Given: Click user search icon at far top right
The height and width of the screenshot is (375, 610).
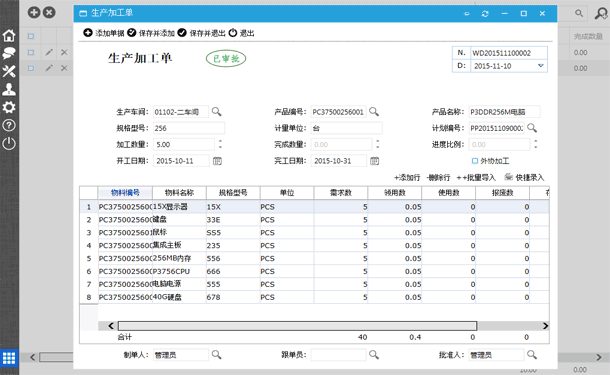Looking at the screenshot, I should coord(601,13).
